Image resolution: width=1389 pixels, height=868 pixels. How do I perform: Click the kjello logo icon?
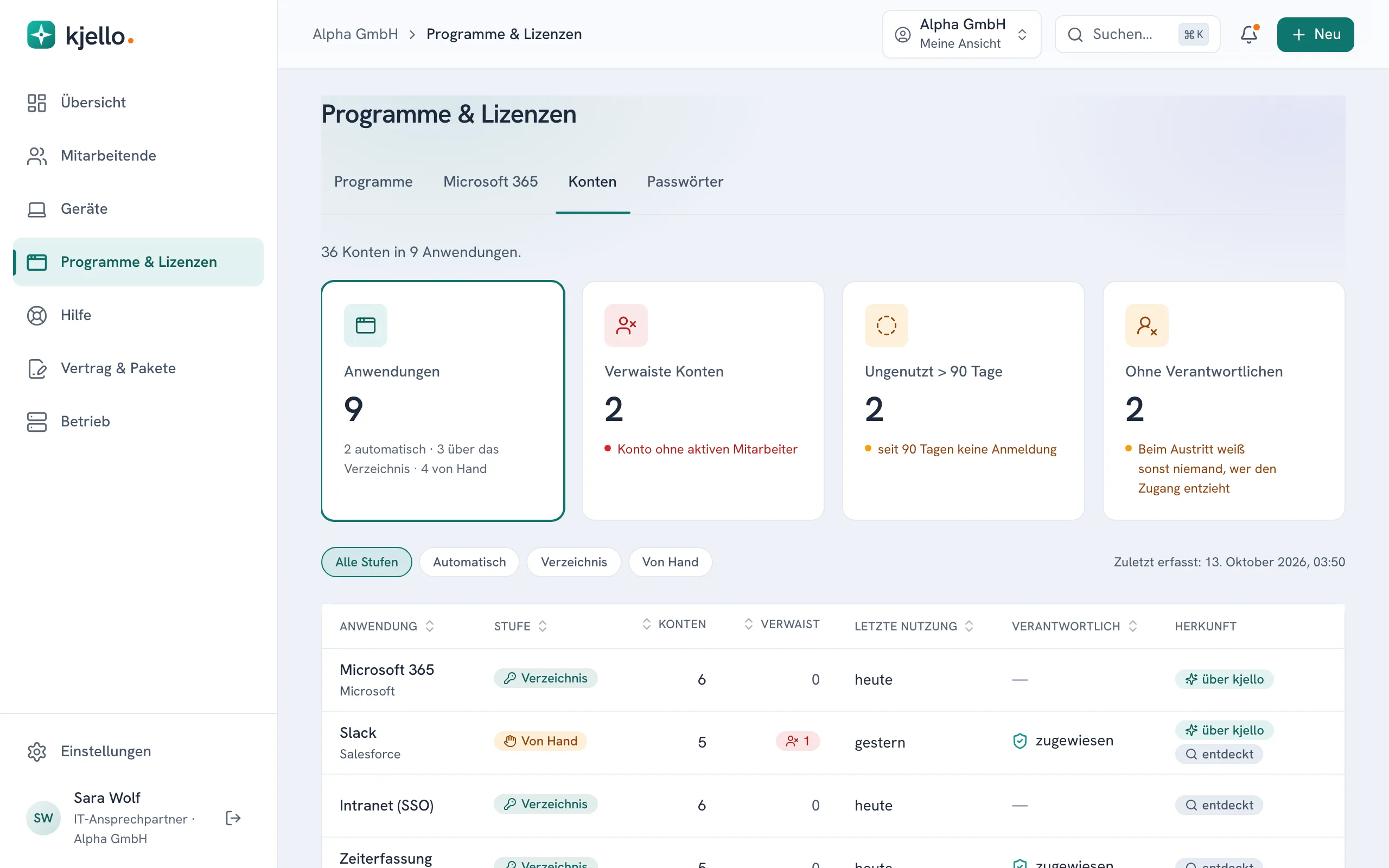[41, 35]
